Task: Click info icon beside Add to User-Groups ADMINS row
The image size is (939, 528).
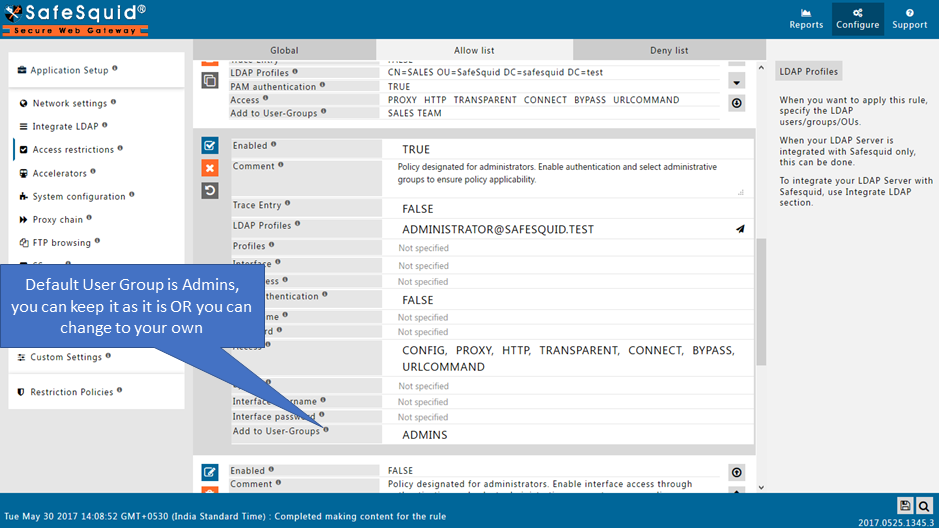Action: click(326, 429)
